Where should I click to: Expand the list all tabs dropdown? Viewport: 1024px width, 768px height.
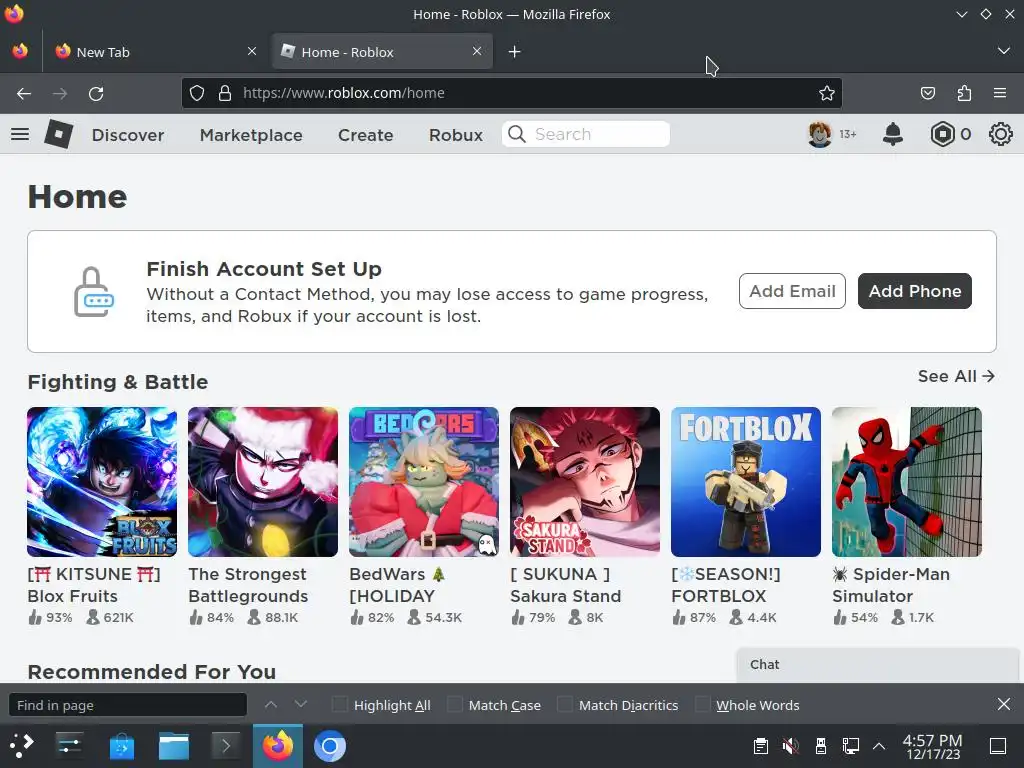click(1004, 51)
